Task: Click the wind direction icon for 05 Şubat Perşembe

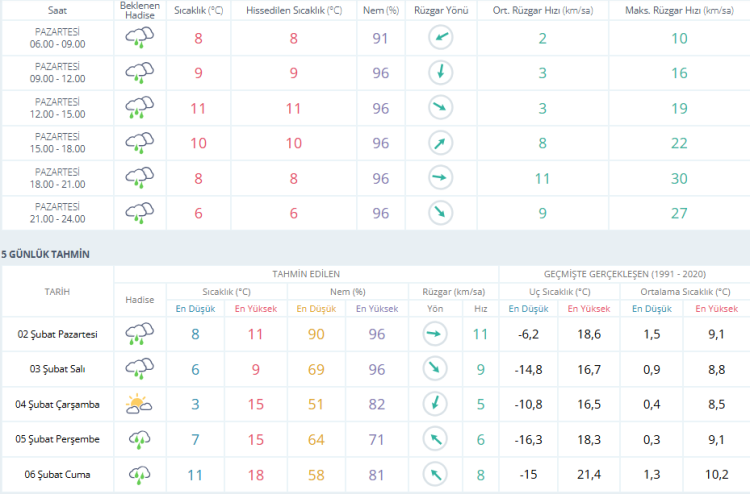Action: (434, 440)
